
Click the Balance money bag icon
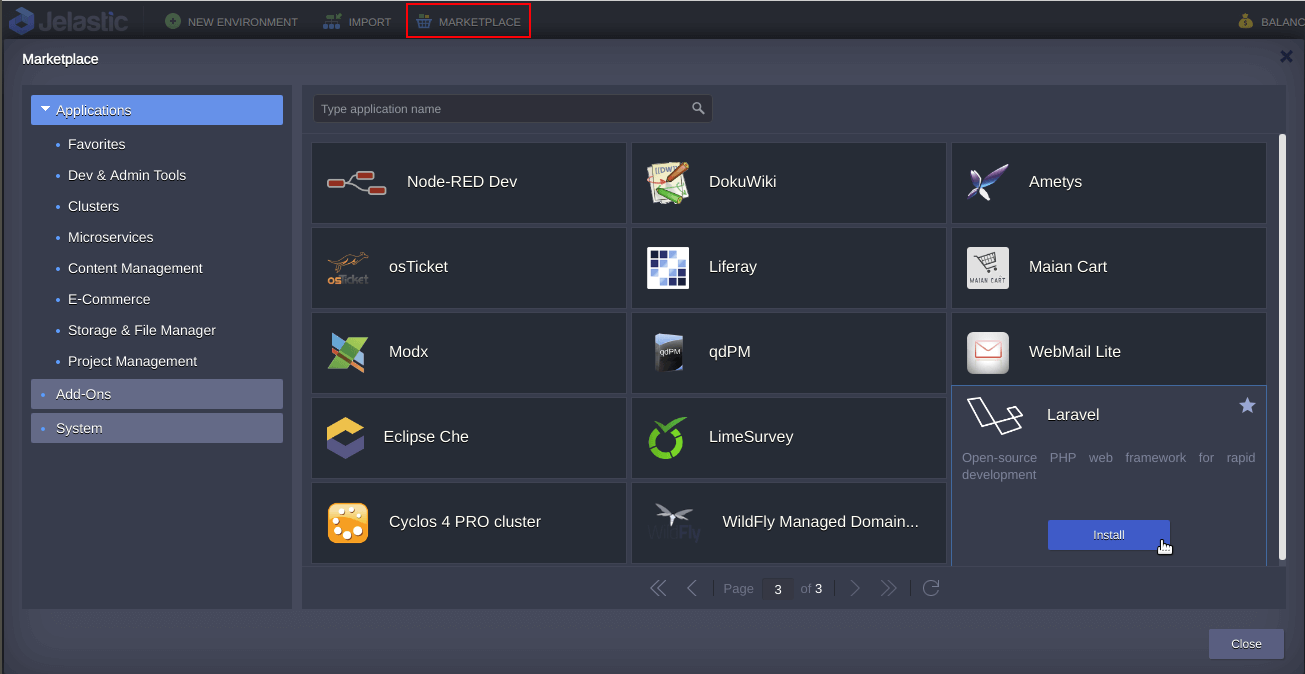[1245, 21]
